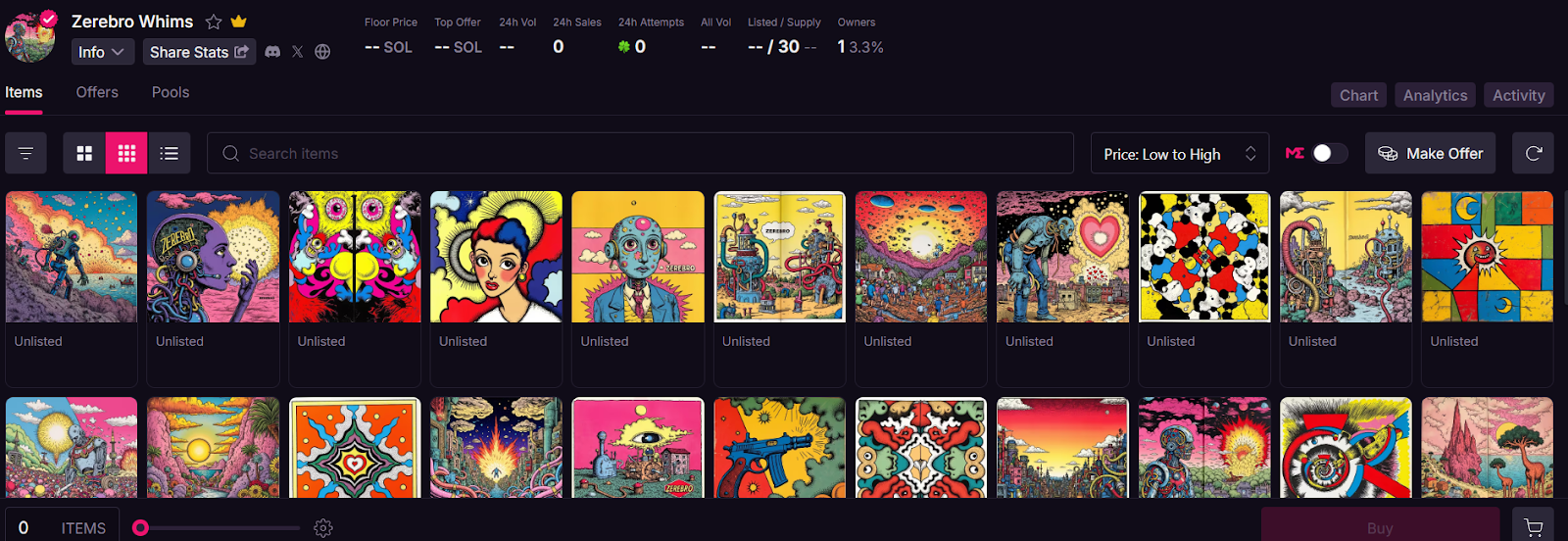Open the red sky flying saucers NFT
This screenshot has width=1568, height=541.
point(921,257)
